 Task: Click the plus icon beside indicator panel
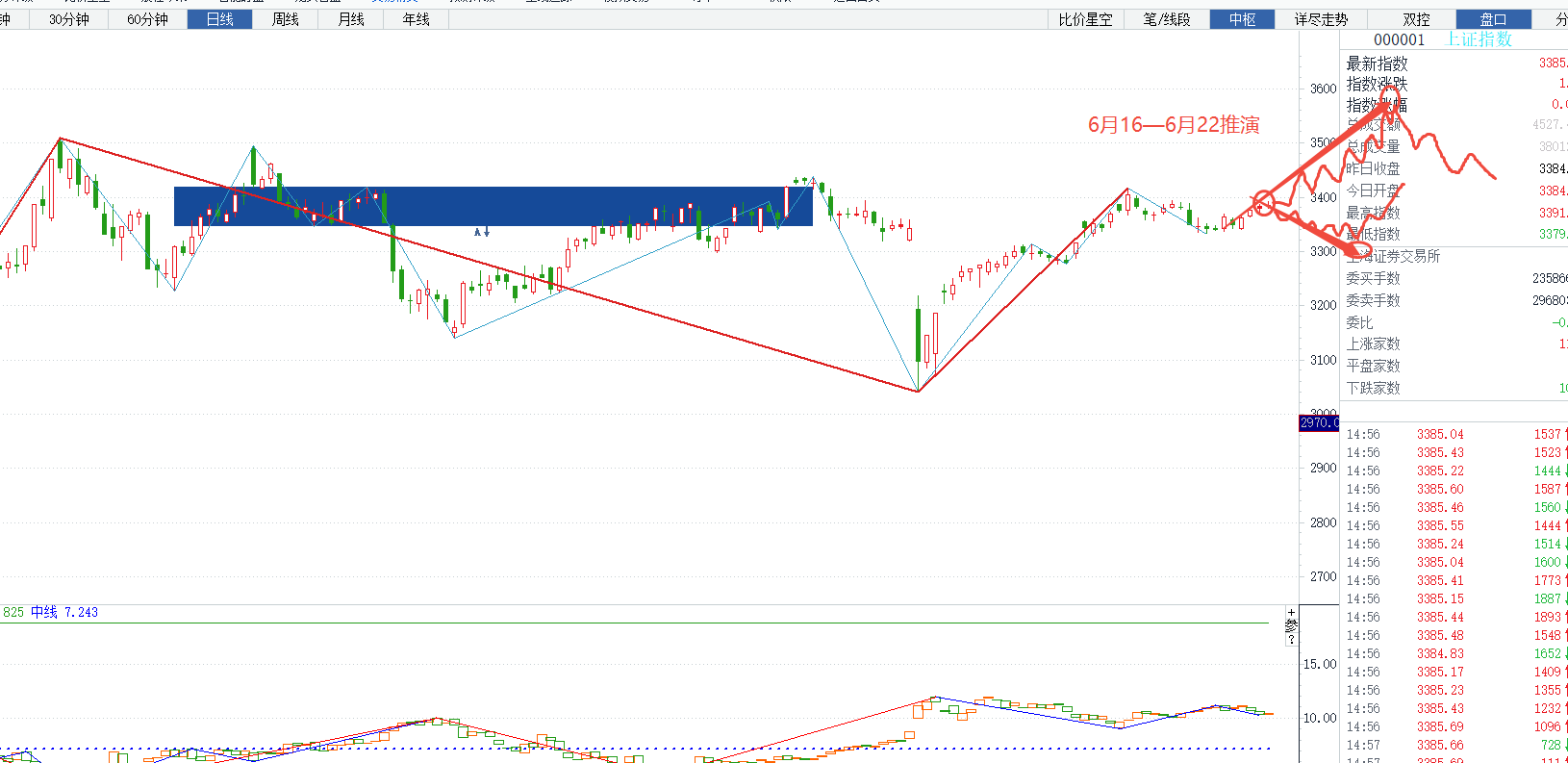tap(1291, 612)
